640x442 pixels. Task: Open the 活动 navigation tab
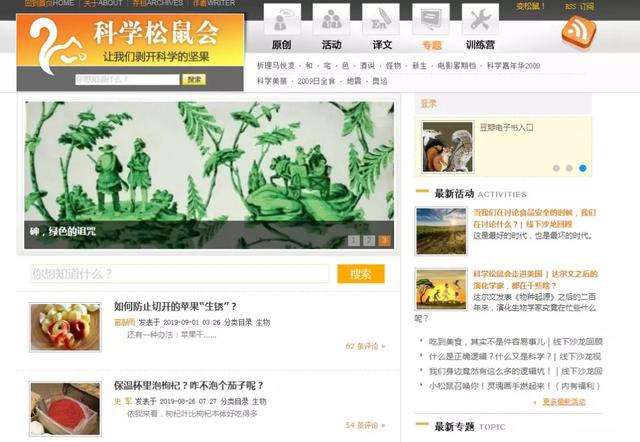(331, 45)
